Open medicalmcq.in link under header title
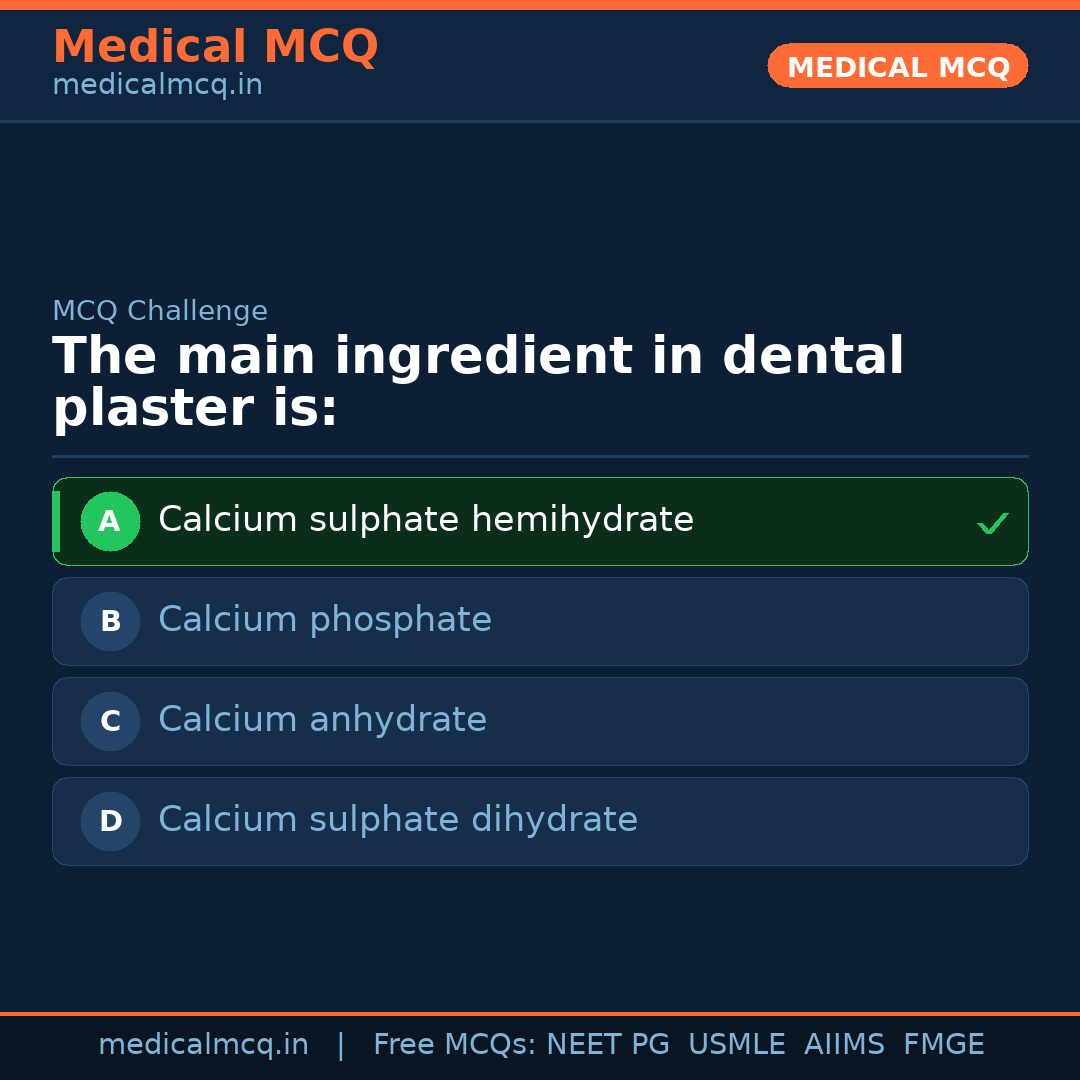Image resolution: width=1080 pixels, height=1080 pixels. click(x=157, y=85)
